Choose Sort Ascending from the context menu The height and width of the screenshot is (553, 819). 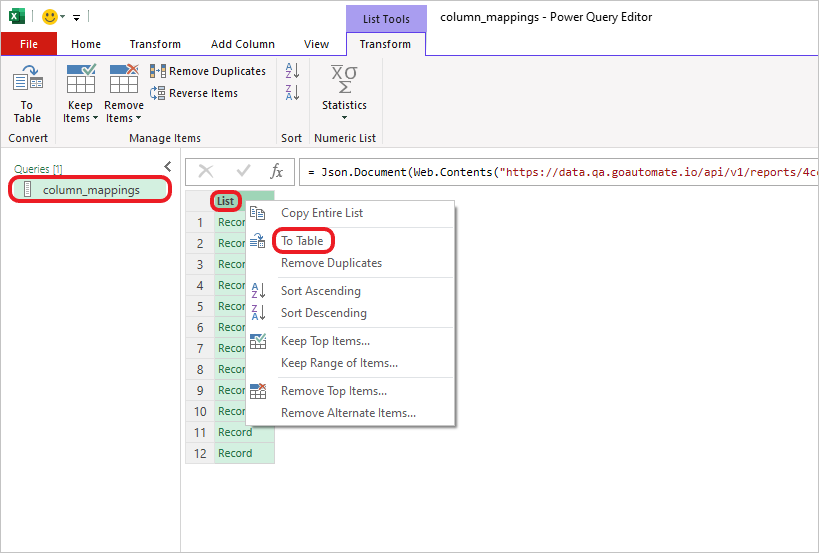click(x=321, y=291)
